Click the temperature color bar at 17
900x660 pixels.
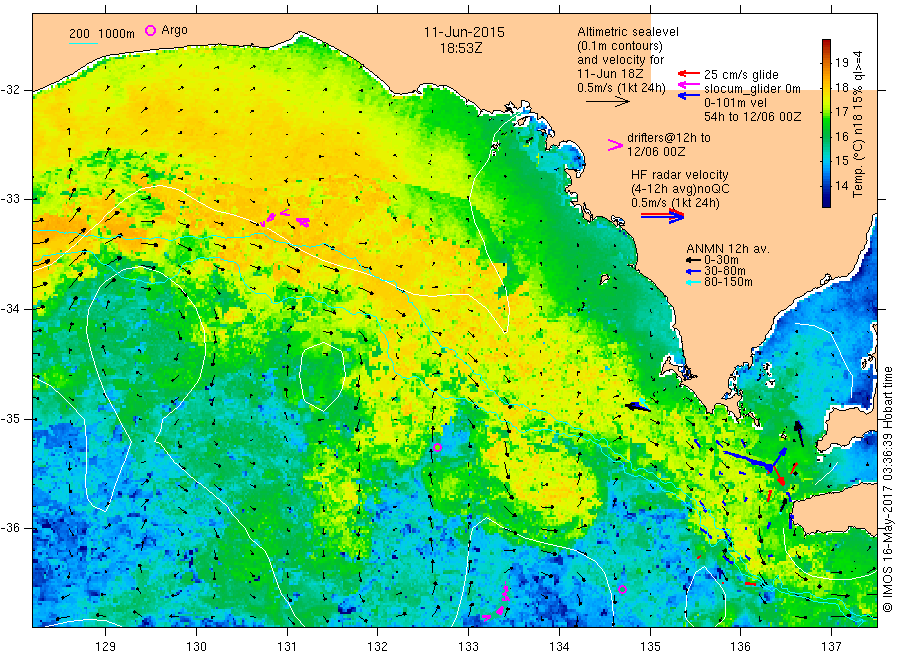[826, 112]
